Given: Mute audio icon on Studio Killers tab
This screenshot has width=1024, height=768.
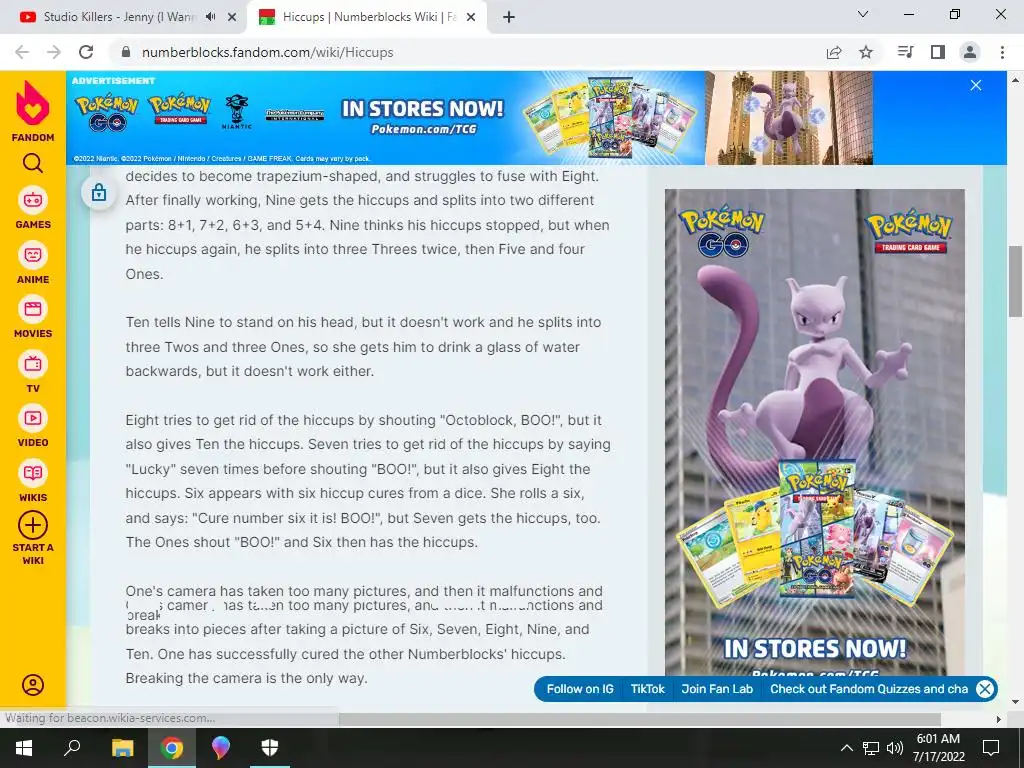Looking at the screenshot, I should coord(210,17).
